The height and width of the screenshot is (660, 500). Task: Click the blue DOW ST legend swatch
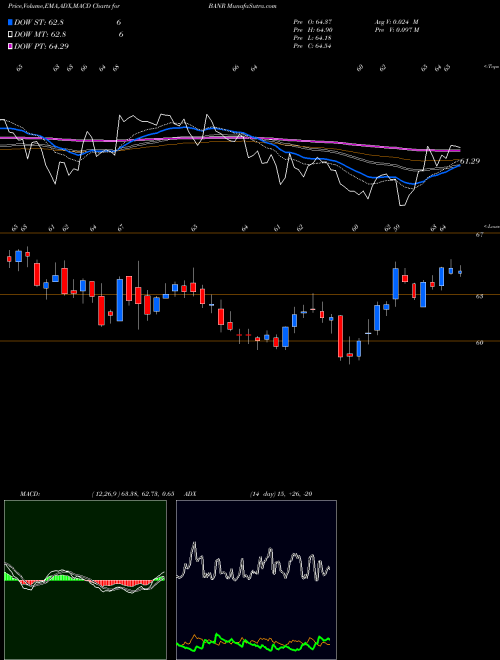click(11, 23)
